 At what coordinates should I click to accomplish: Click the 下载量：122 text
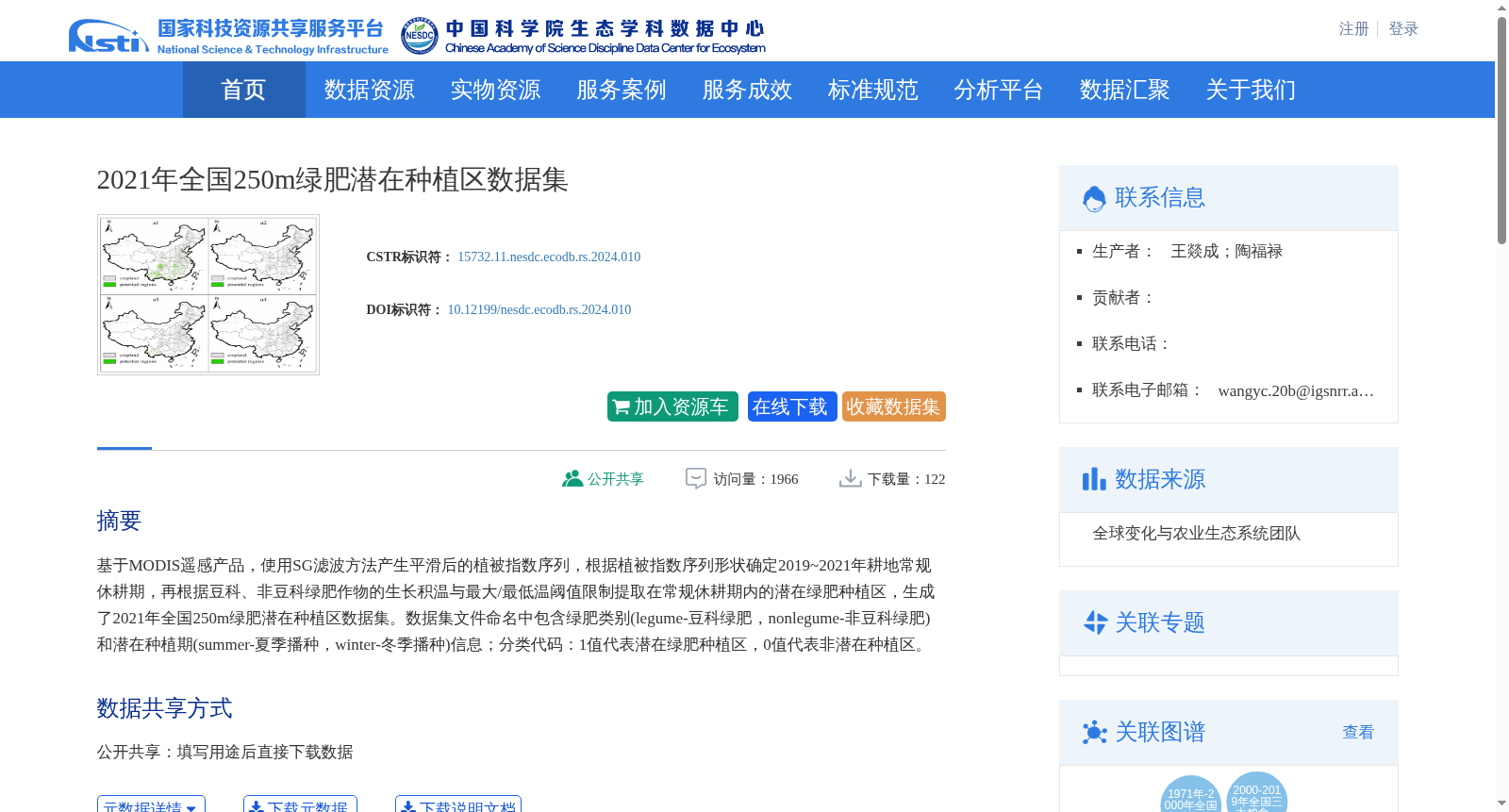906,479
